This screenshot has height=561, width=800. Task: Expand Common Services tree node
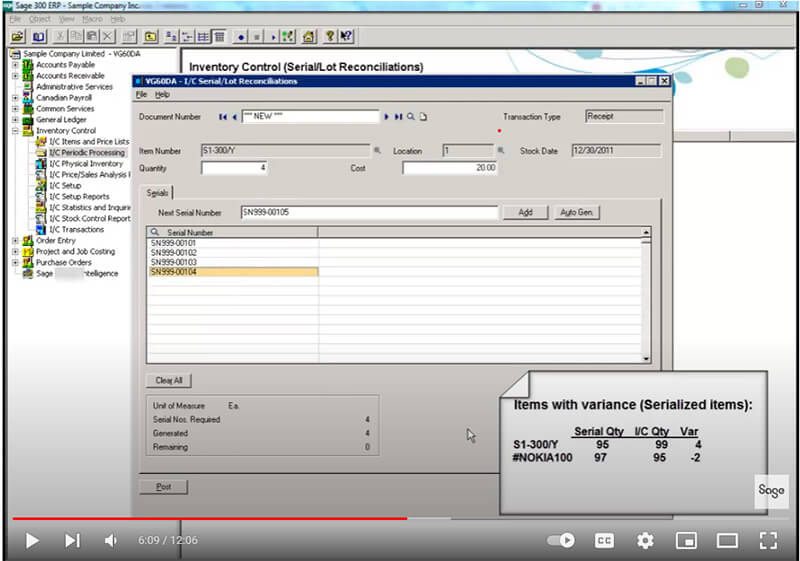(15, 109)
